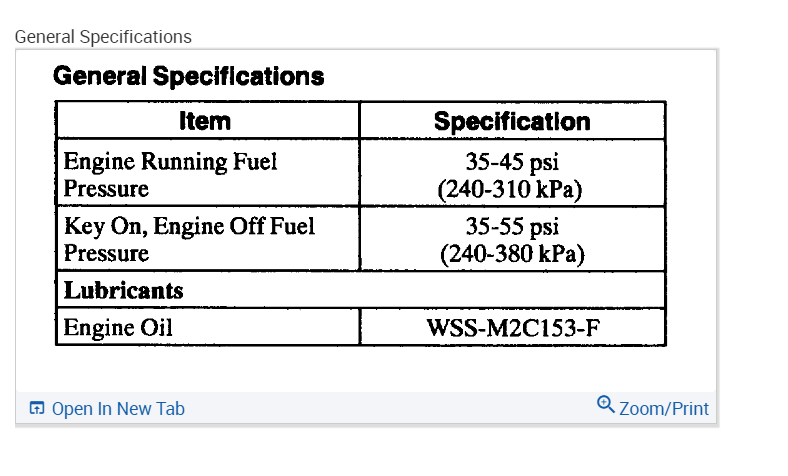Click the (240-380 kPa) value
Image resolution: width=788 pixels, height=476 pixels.
coord(512,253)
